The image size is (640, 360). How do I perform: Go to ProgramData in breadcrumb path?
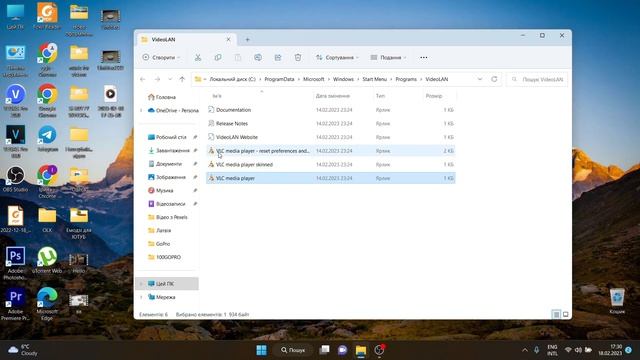[x=279, y=79]
